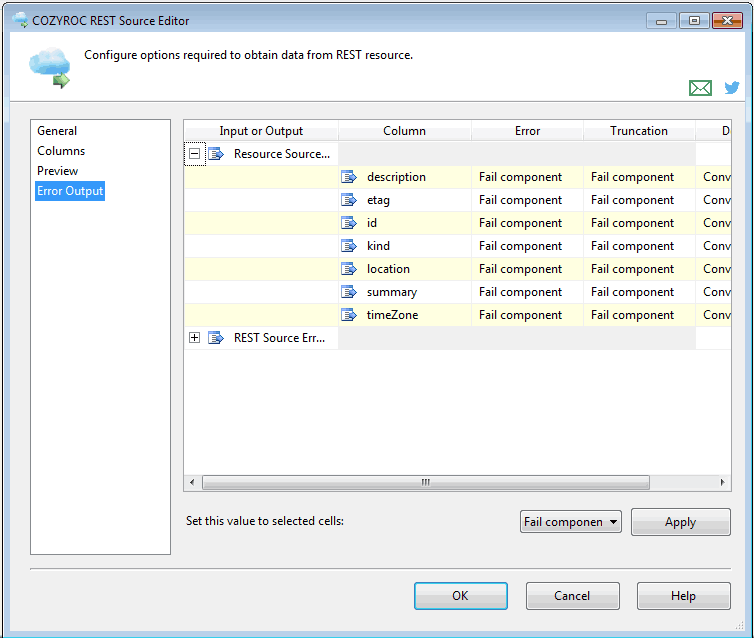Click the REST Source Error output icon
Viewport: 754px width, 638px height.
pos(216,338)
